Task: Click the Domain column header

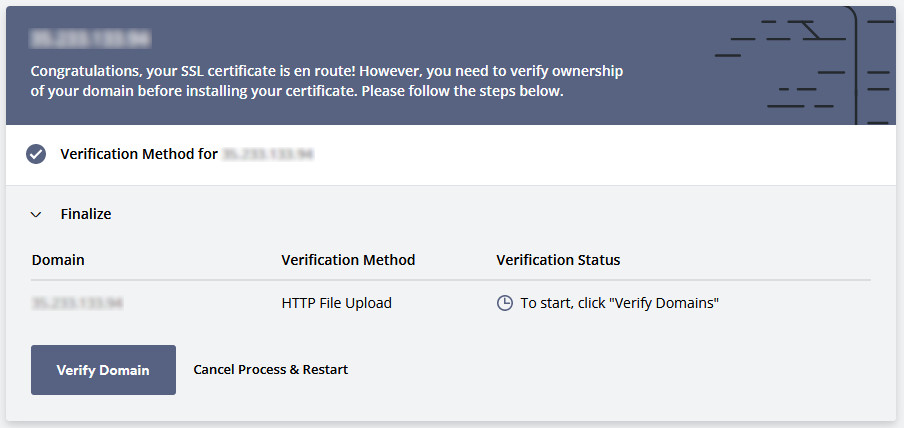Action: (x=58, y=260)
